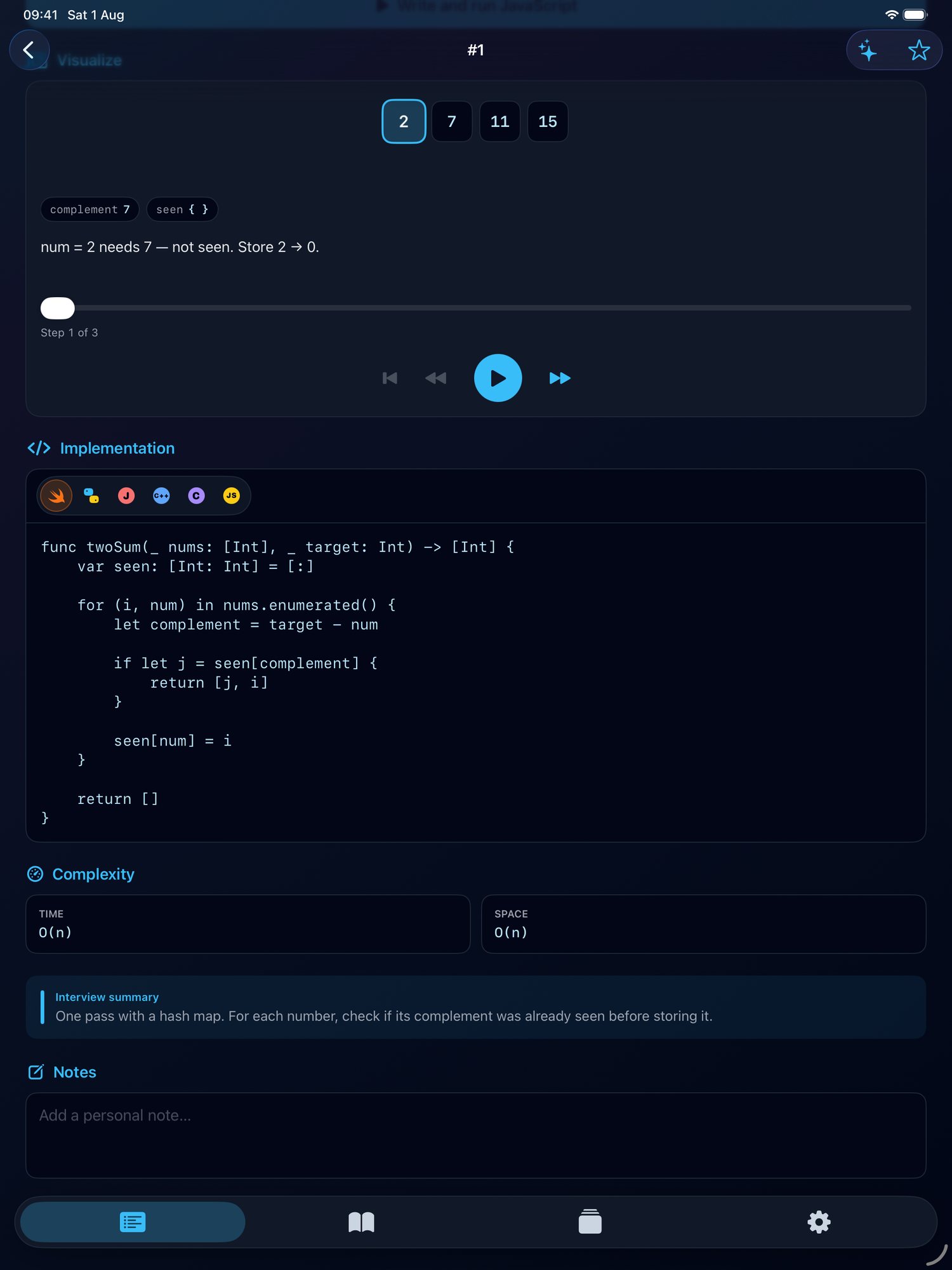The width and height of the screenshot is (952, 1270).
Task: Click the "return [j, i]" code line
Action: point(209,683)
